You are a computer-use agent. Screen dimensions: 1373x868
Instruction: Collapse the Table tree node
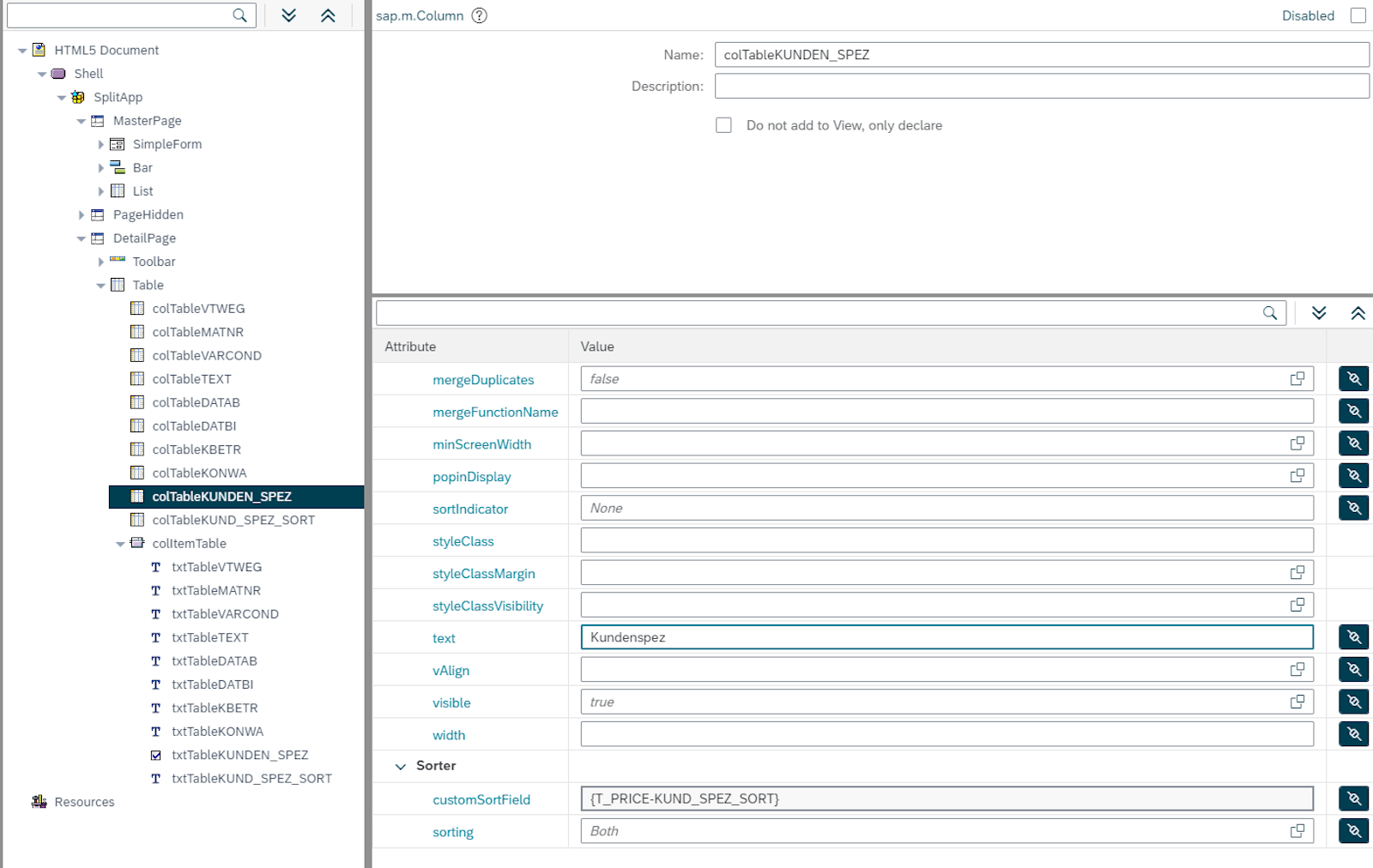(100, 285)
